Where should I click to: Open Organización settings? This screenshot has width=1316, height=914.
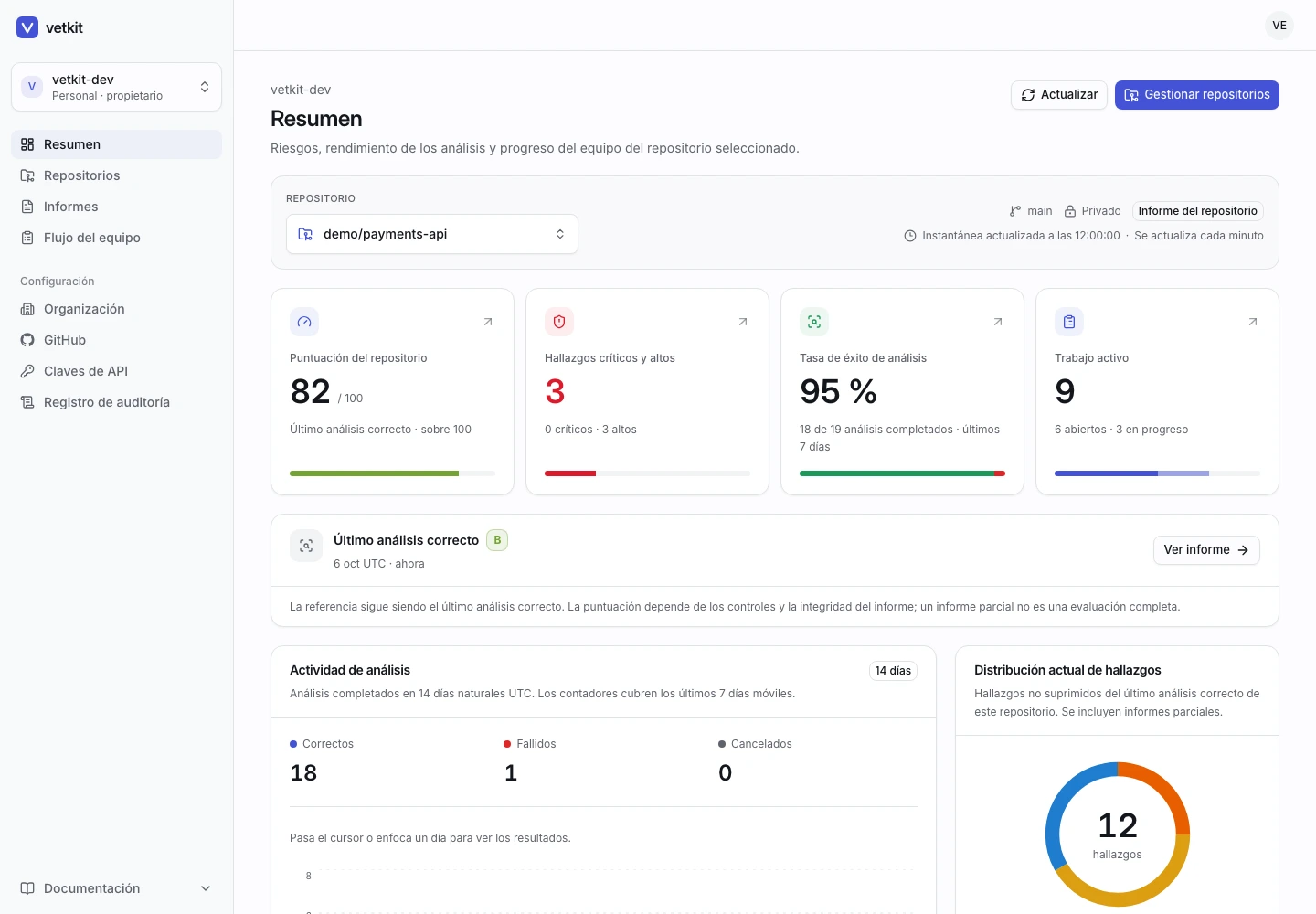pos(116,309)
